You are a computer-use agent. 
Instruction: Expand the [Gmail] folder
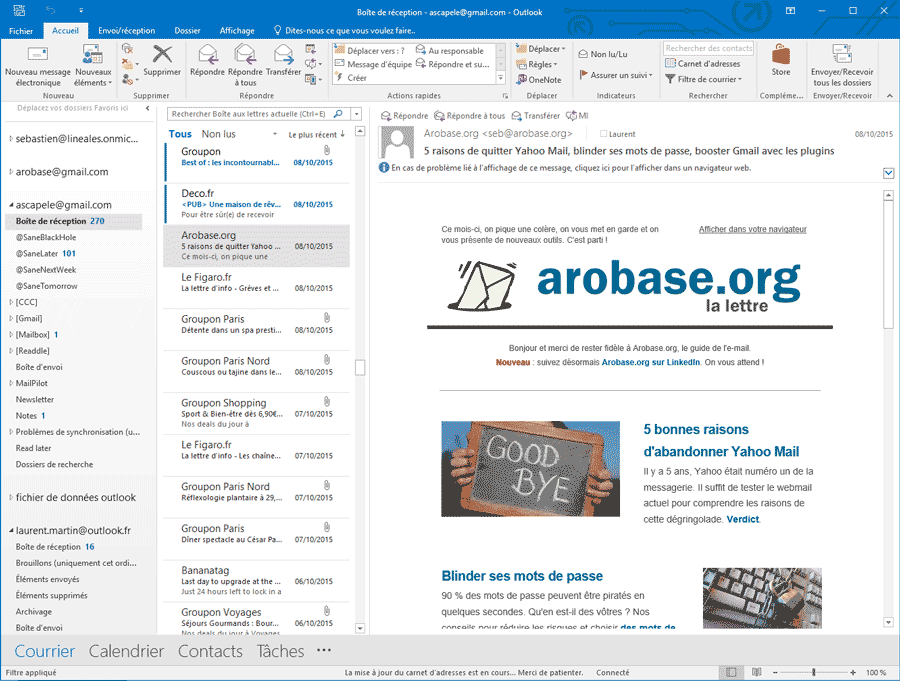click(x=11, y=318)
